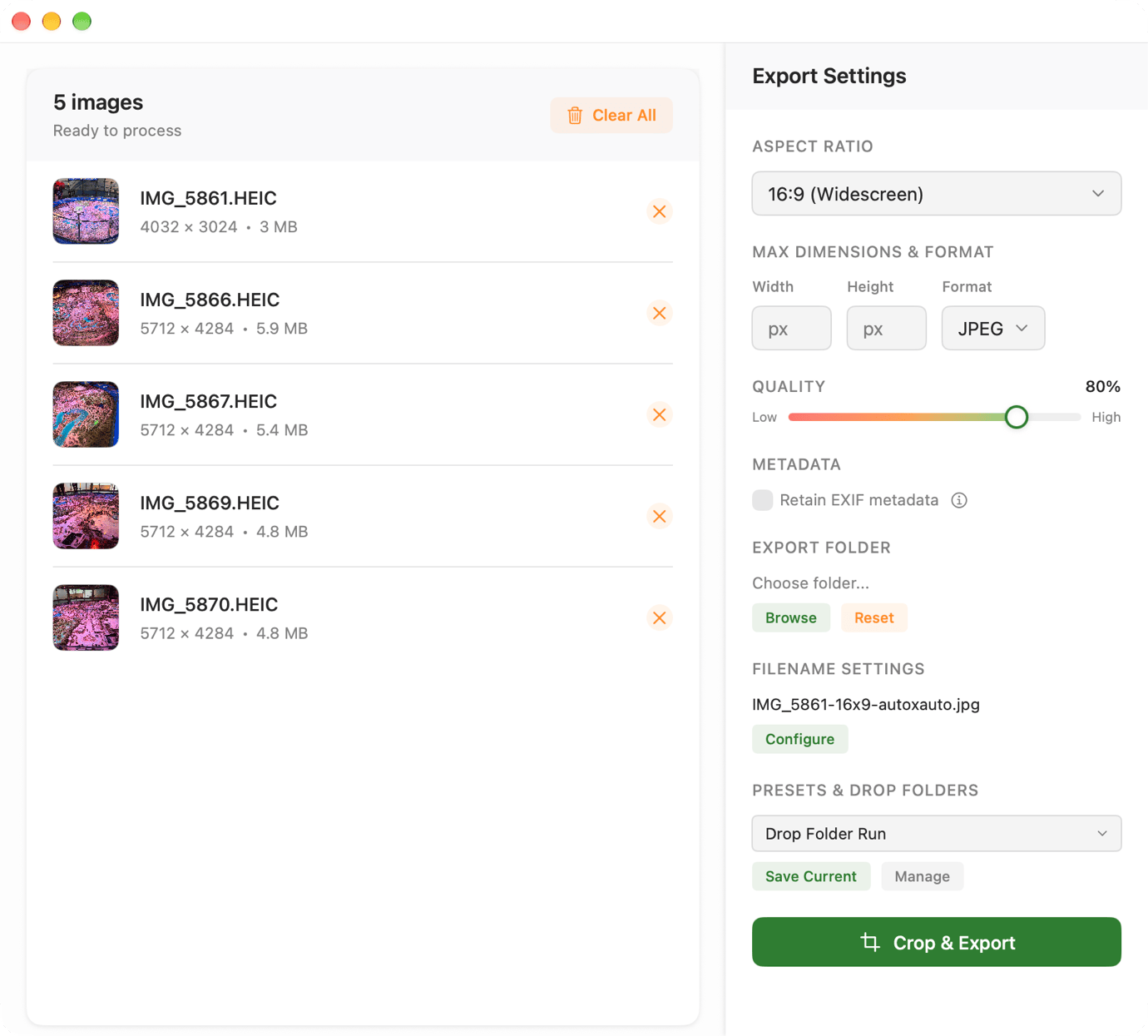The height and width of the screenshot is (1036, 1148).
Task: Remove IMG_5867.HEIC with its X icon
Action: (659, 414)
